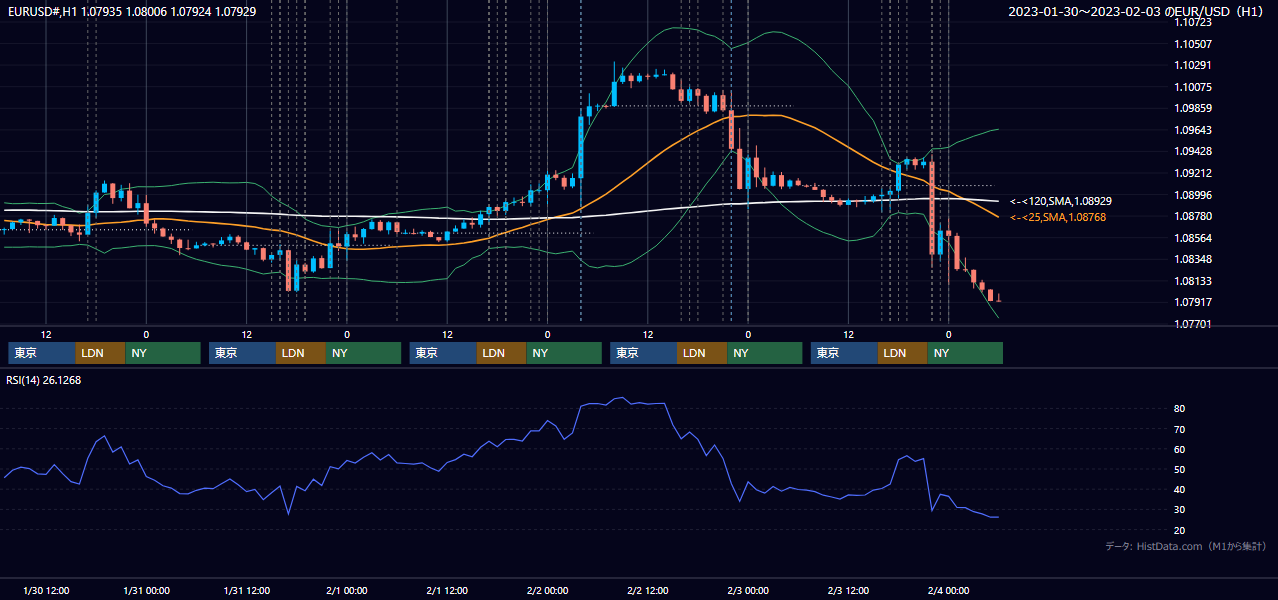Image resolution: width=1278 pixels, height=600 pixels.
Task: Select the RSI 50 level label
Action: 1180,469
